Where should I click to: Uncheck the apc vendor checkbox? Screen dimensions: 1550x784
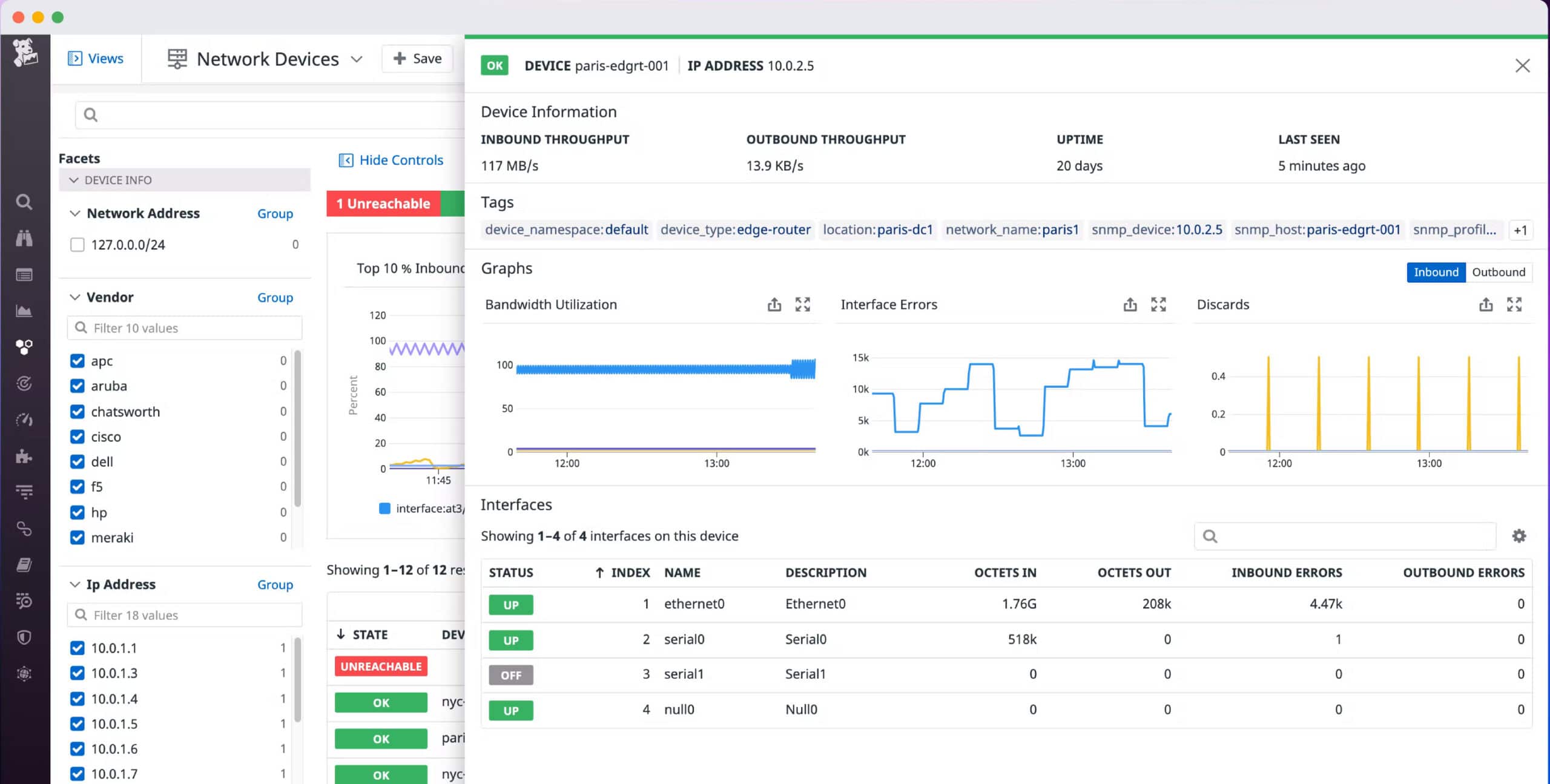point(77,361)
